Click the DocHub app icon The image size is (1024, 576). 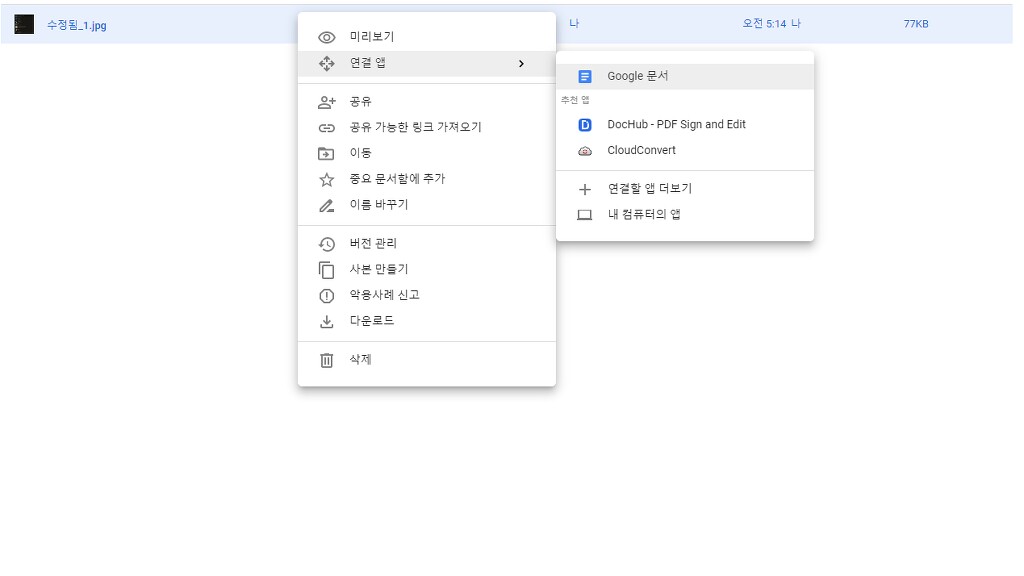[x=585, y=125]
